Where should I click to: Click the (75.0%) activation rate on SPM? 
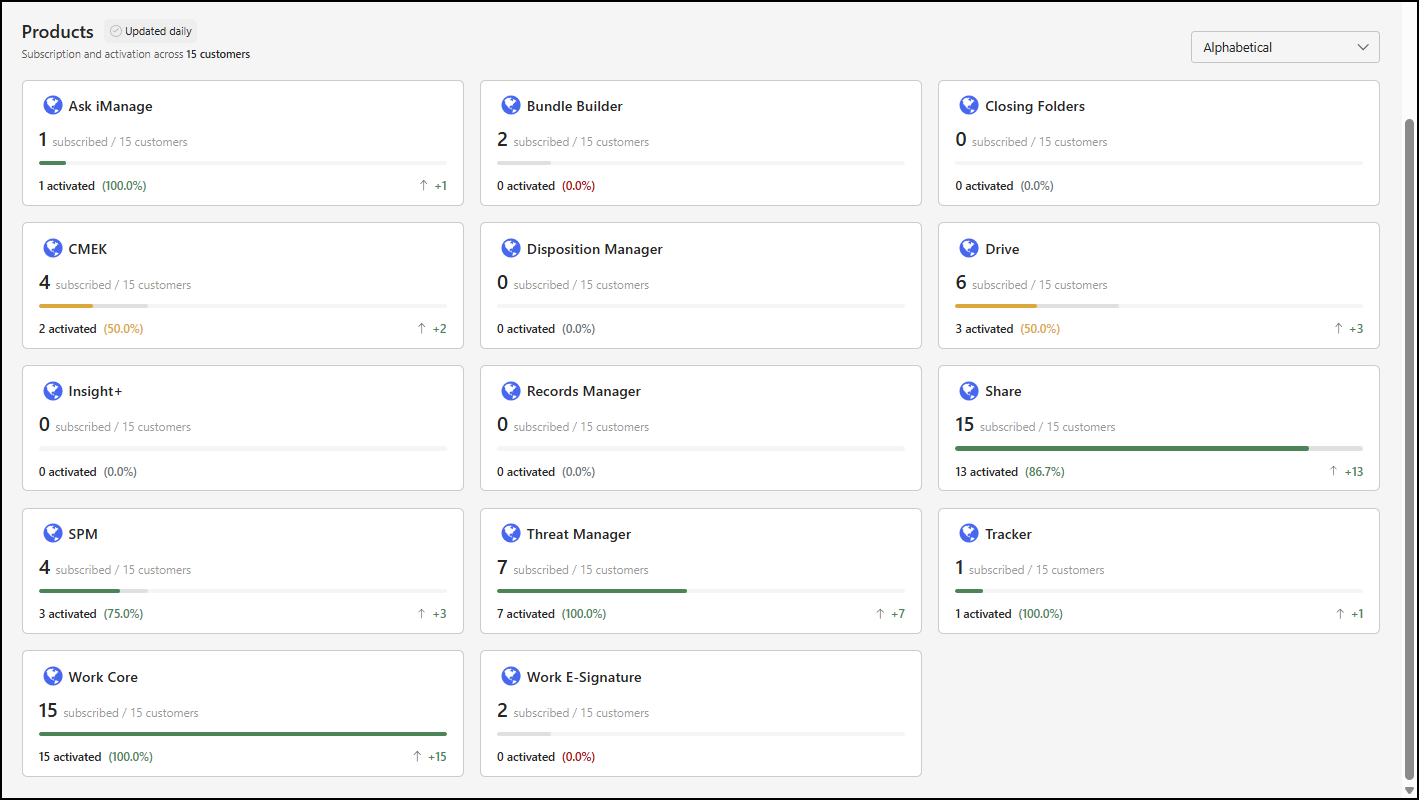(x=124, y=614)
